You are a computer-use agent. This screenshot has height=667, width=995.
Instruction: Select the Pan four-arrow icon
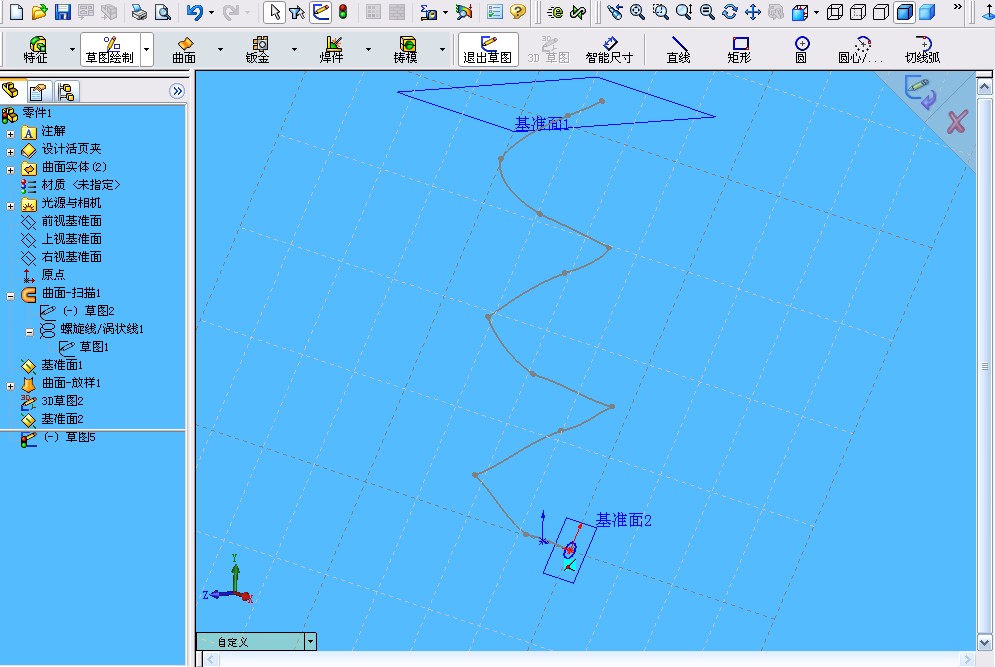[753, 11]
